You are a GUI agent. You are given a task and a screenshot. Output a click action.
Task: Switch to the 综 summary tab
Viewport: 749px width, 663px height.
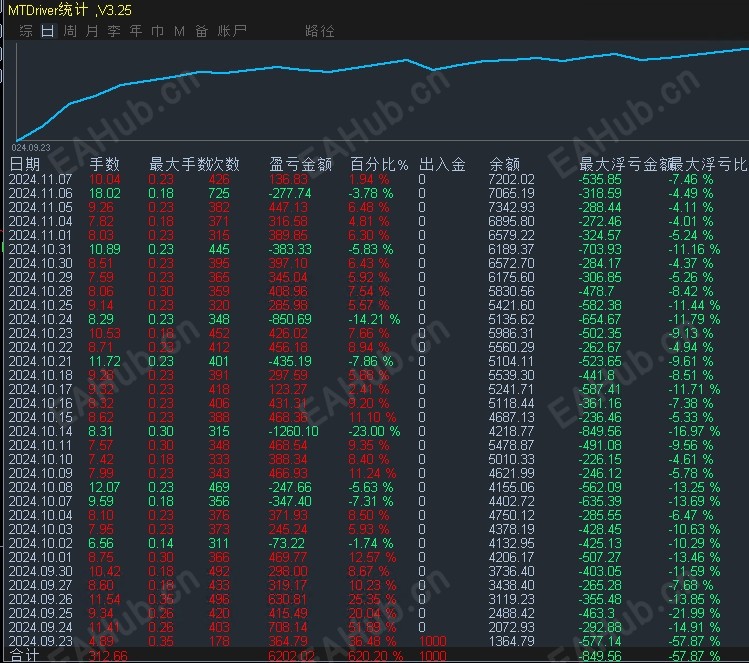pyautogui.click(x=26, y=31)
